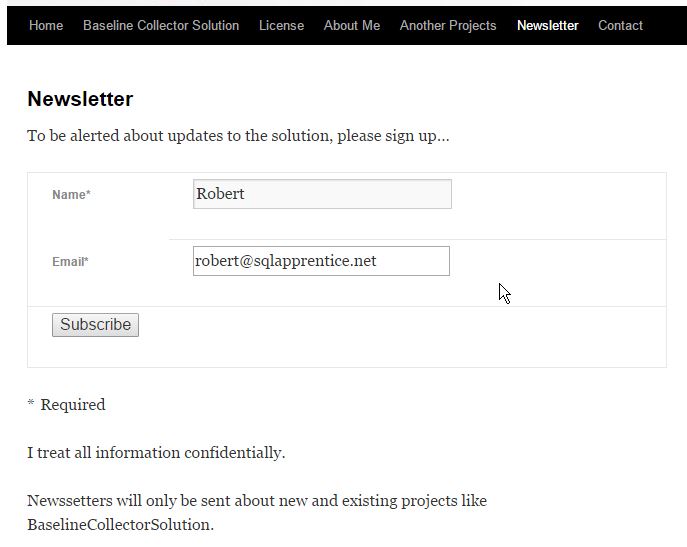
Task: Click the Name input field containing Robert
Action: coord(322,194)
